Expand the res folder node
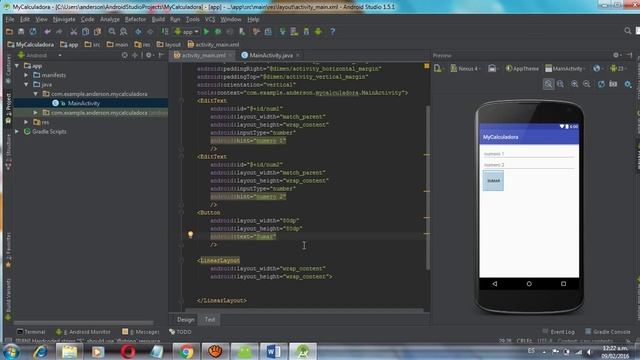This screenshot has width=640, height=360. click(26, 122)
